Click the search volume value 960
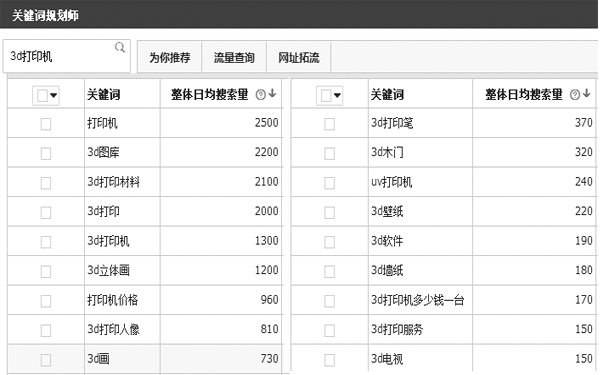The height and width of the screenshot is (375, 600). click(x=269, y=299)
